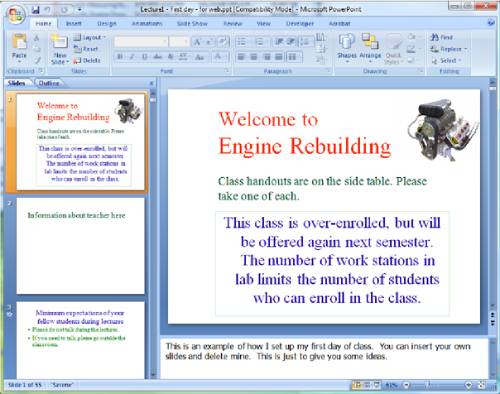The height and width of the screenshot is (394, 500).
Task: Open the Insert ribbon tab
Action: (74, 24)
